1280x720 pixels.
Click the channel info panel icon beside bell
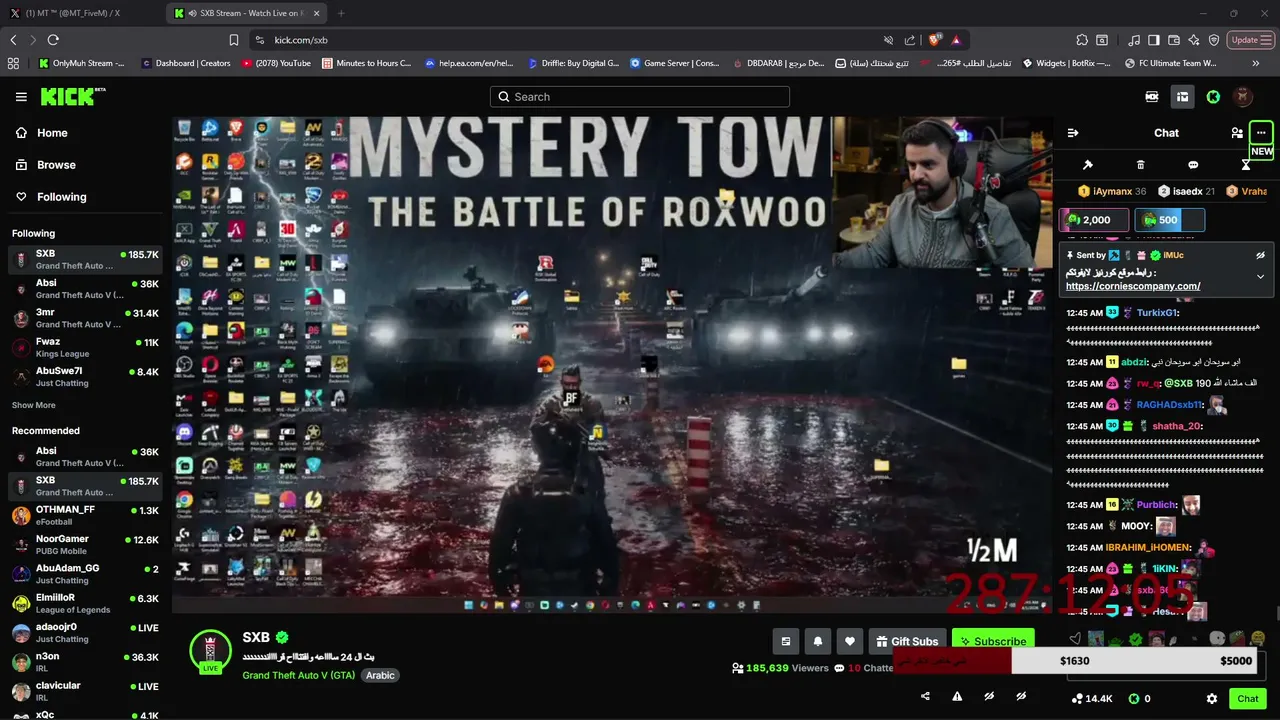[x=785, y=641]
